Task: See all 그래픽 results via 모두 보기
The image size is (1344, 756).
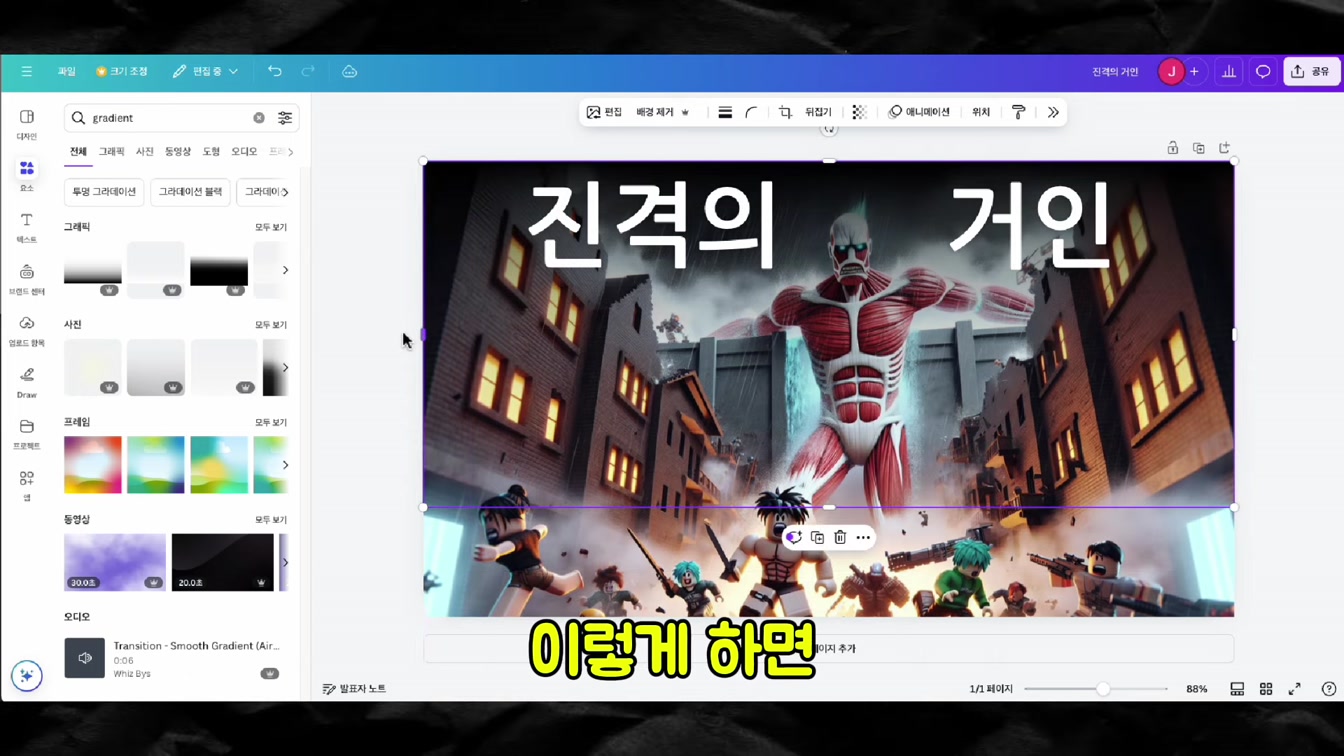Action: 270,228
